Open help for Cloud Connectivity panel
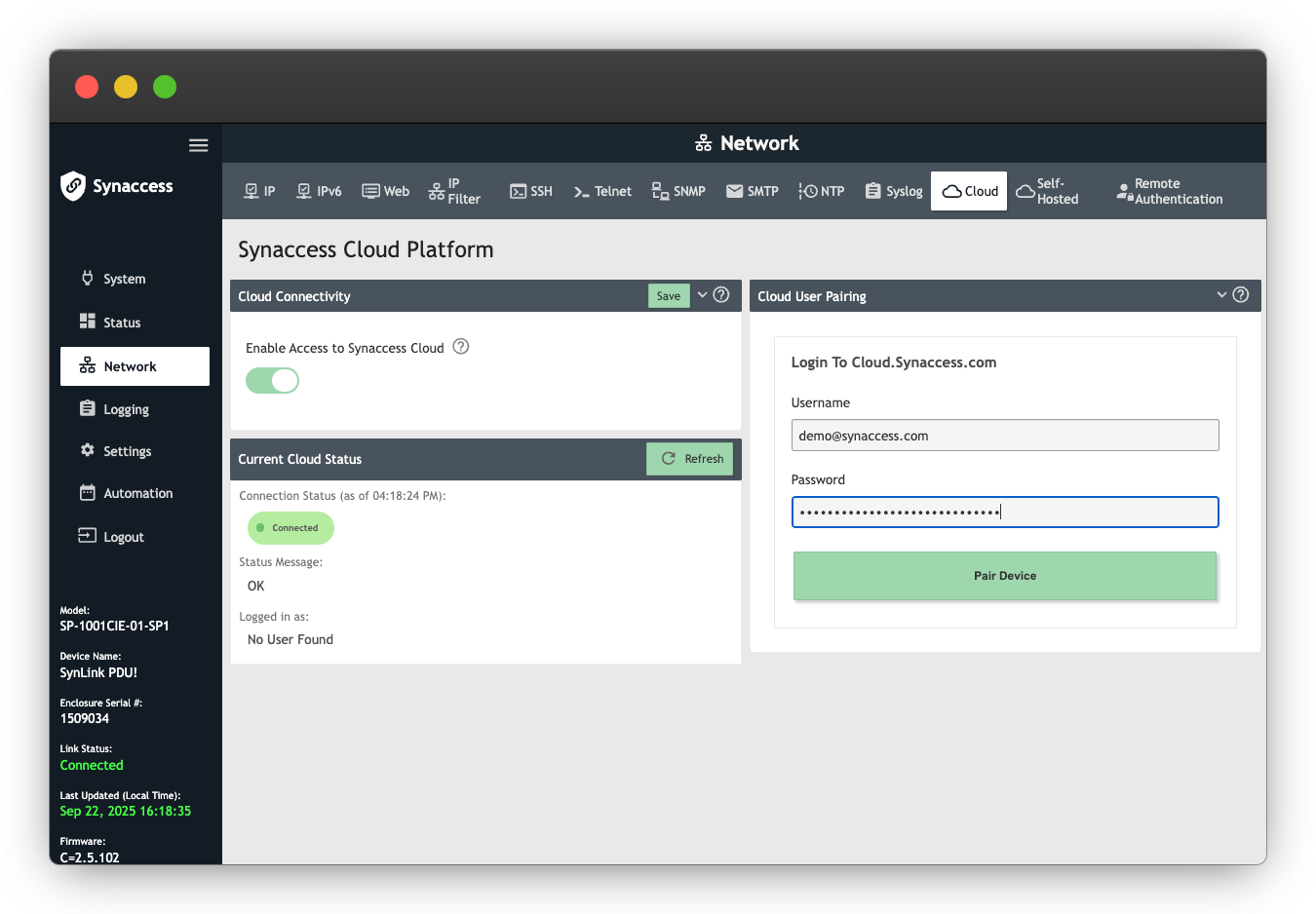Screen dimensions: 1316x914 tap(721, 295)
